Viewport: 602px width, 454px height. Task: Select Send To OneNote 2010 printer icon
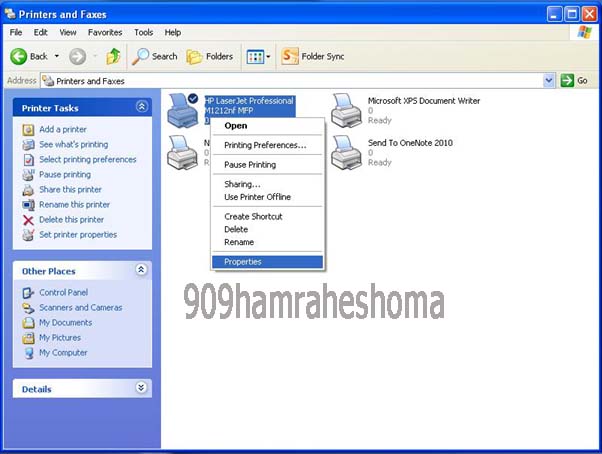coord(346,152)
